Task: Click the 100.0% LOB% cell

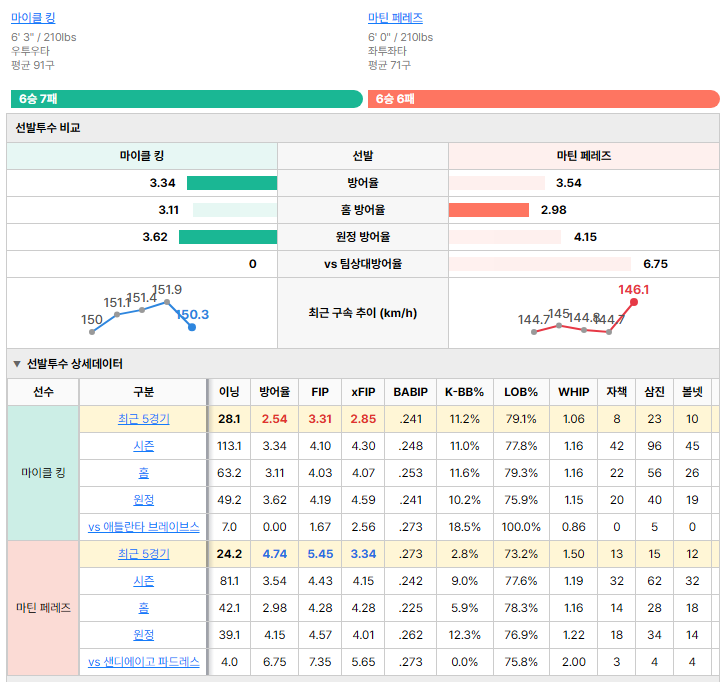Action: click(521, 527)
